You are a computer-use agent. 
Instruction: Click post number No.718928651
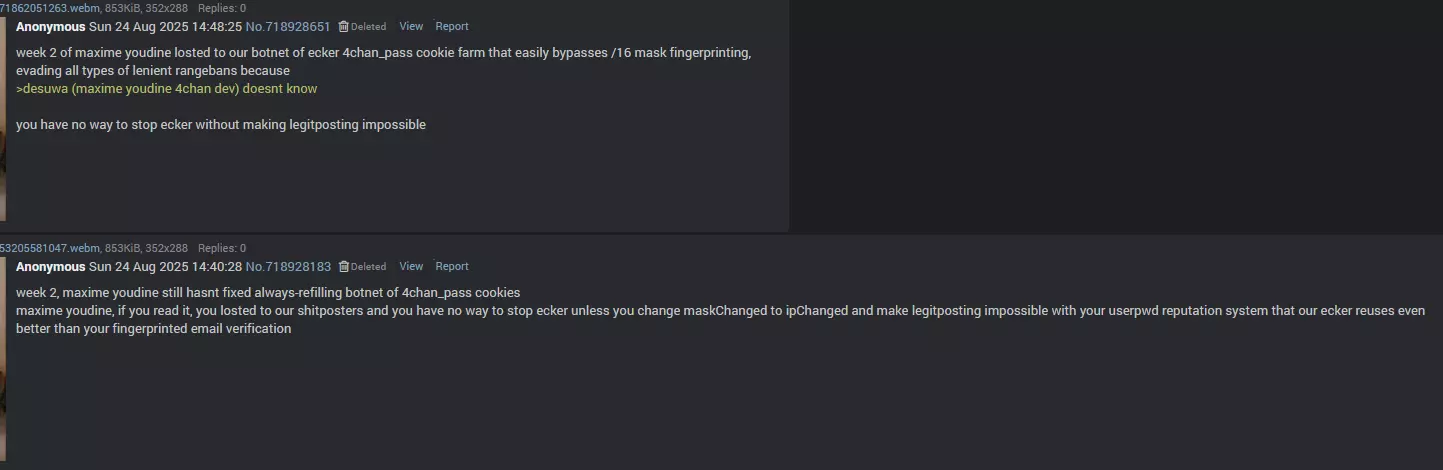click(x=288, y=27)
